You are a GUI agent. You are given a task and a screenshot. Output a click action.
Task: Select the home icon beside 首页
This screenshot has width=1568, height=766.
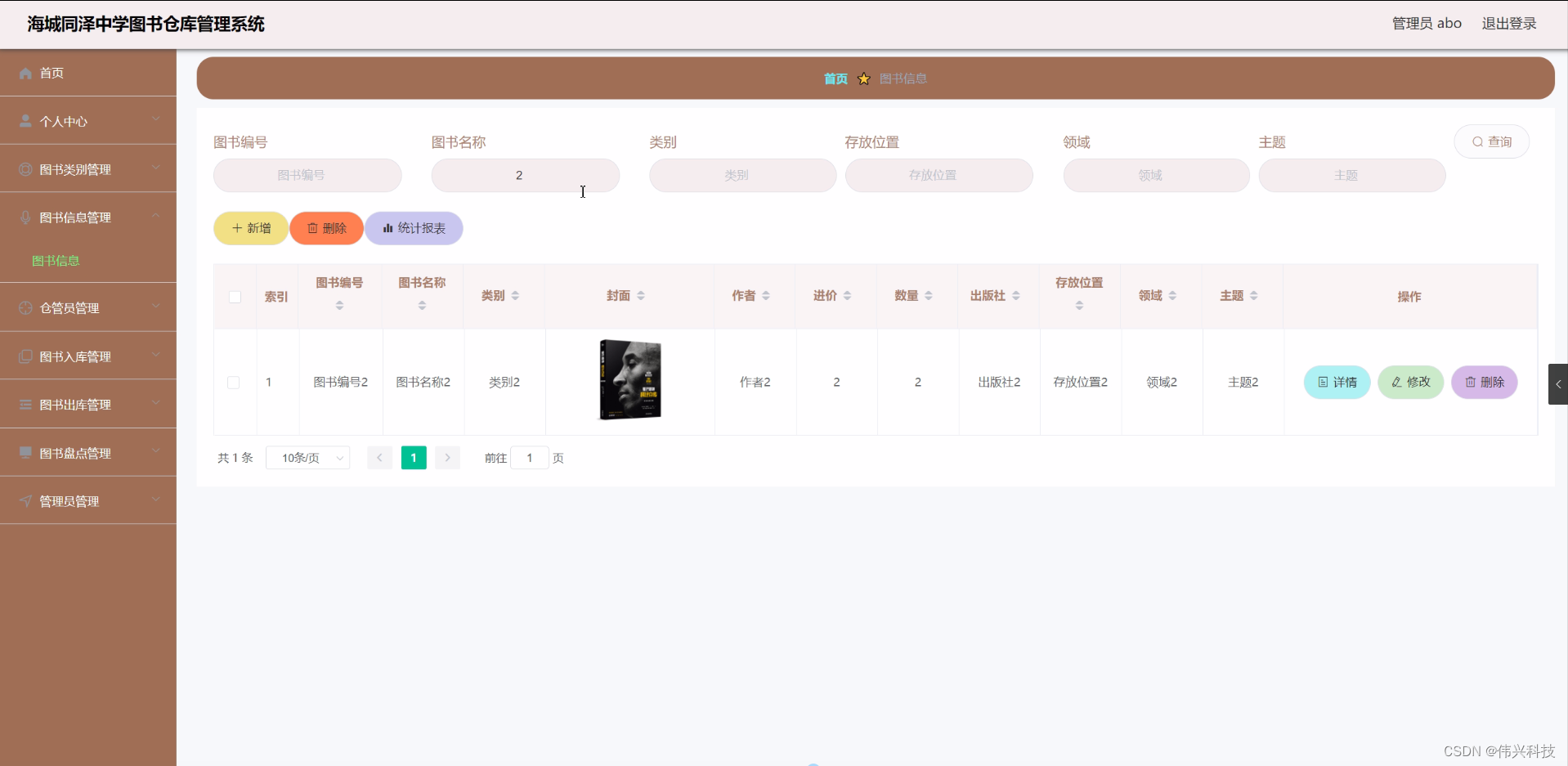coord(25,73)
